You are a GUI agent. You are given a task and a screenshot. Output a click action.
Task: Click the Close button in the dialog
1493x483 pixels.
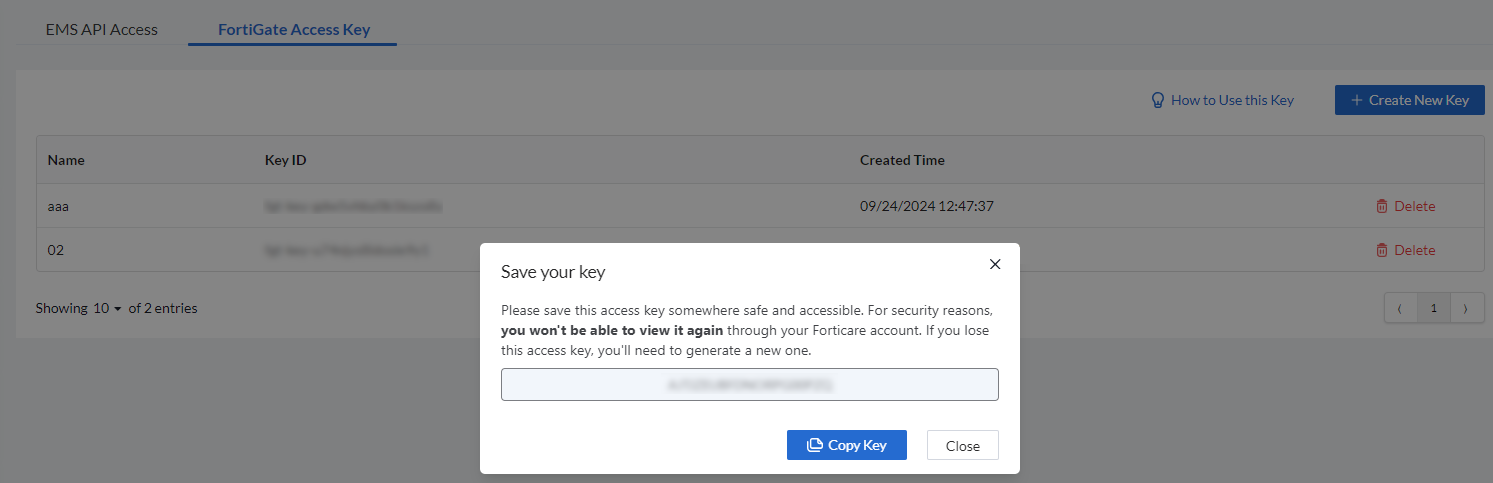pyautogui.click(x=962, y=445)
